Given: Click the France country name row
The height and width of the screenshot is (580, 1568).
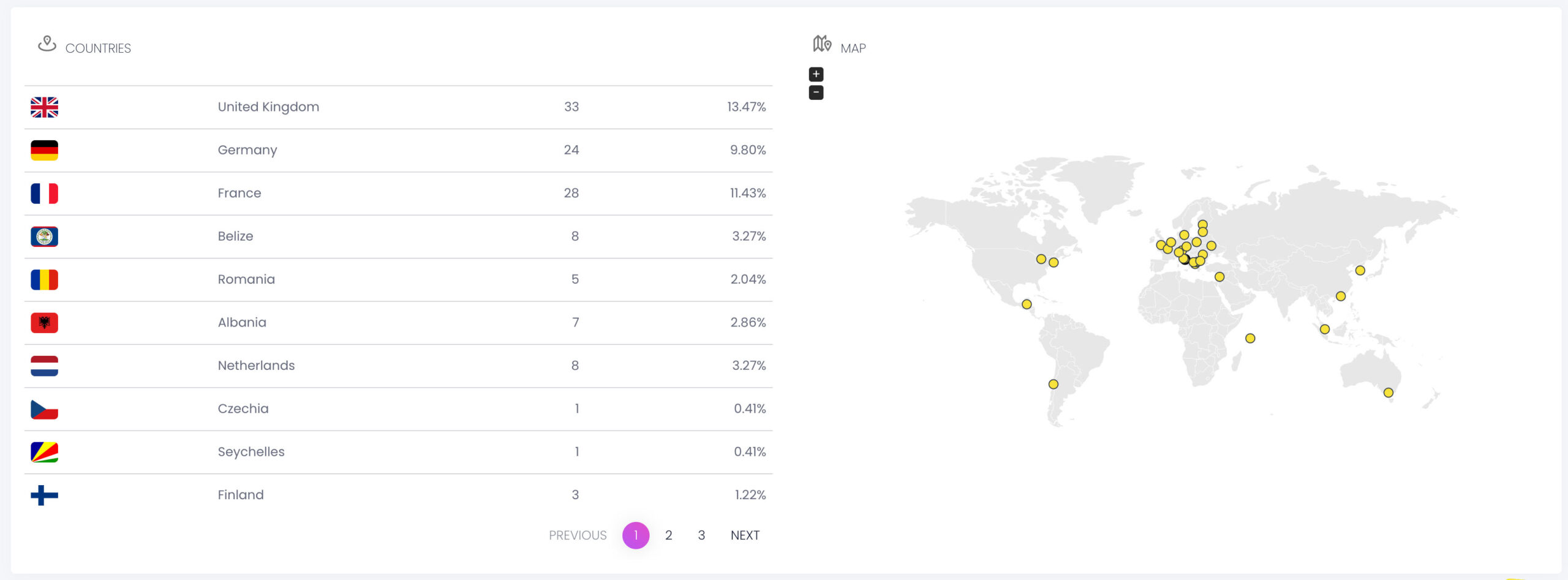Looking at the screenshot, I should click(239, 193).
